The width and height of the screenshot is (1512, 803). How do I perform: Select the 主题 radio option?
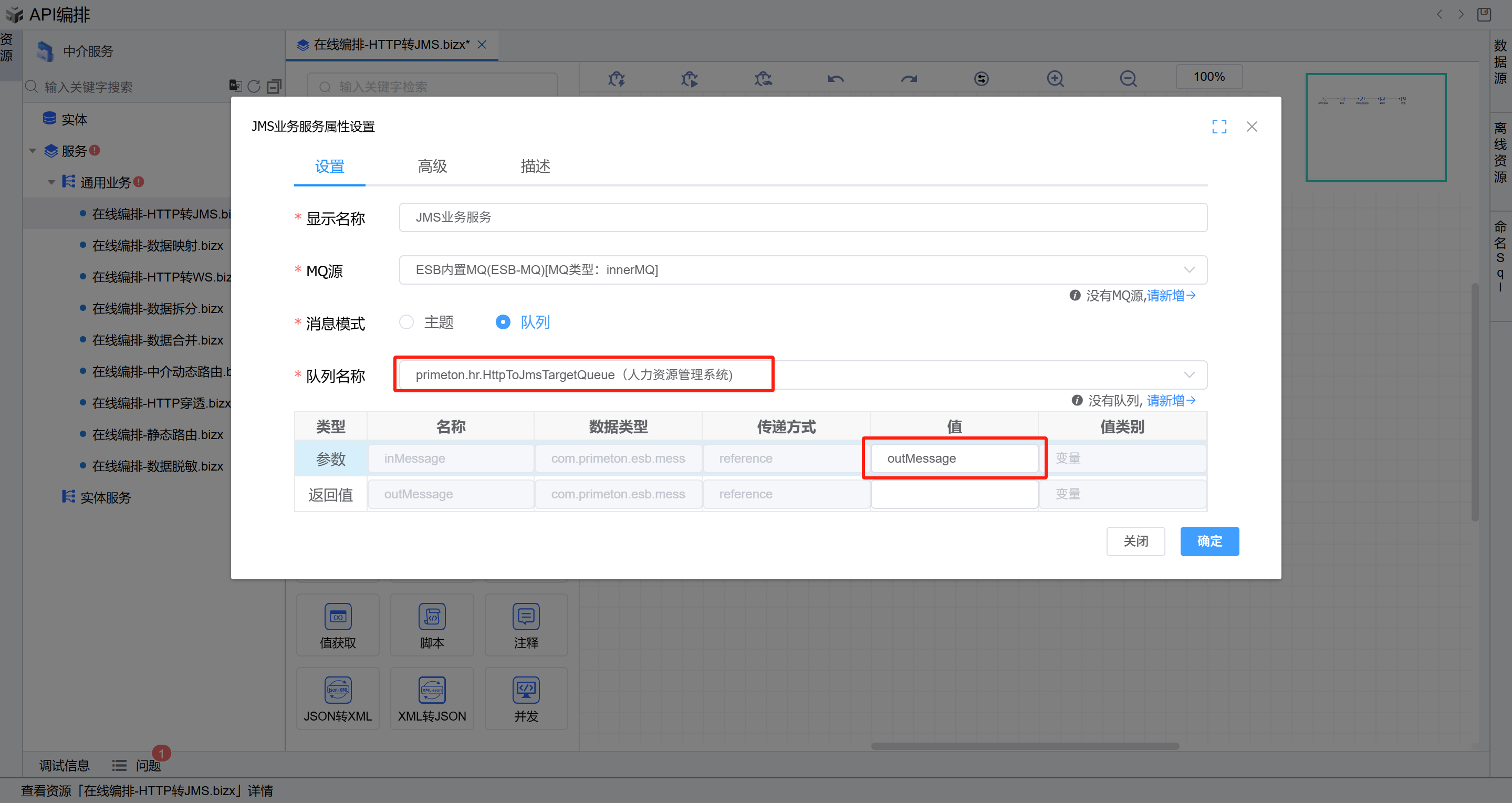[406, 322]
